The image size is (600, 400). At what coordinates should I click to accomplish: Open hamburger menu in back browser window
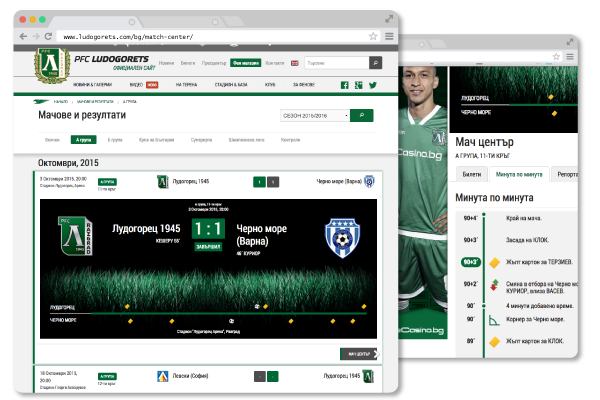(570, 57)
